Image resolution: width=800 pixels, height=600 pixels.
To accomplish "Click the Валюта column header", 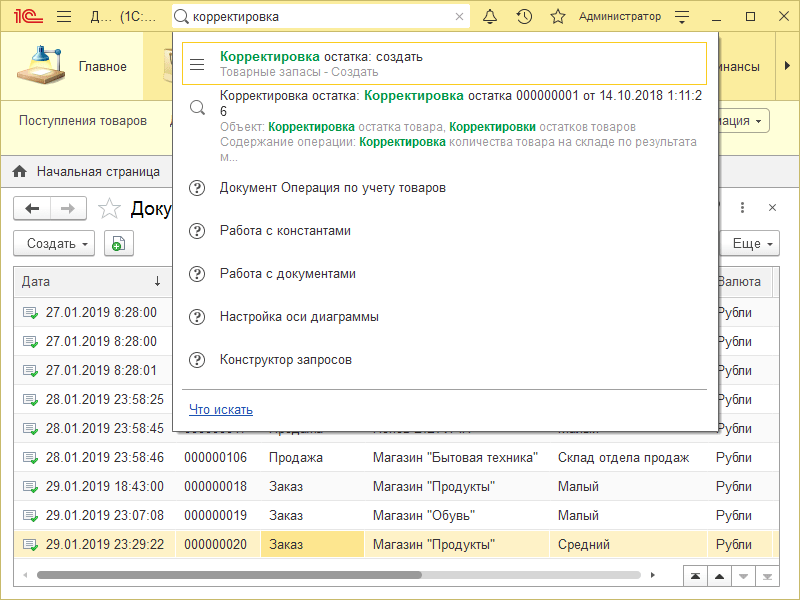I will [743, 282].
